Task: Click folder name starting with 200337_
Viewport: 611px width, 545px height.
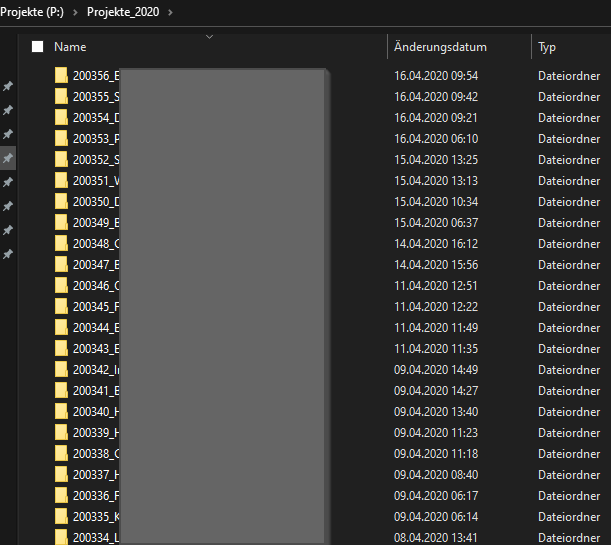Action: [x=96, y=475]
